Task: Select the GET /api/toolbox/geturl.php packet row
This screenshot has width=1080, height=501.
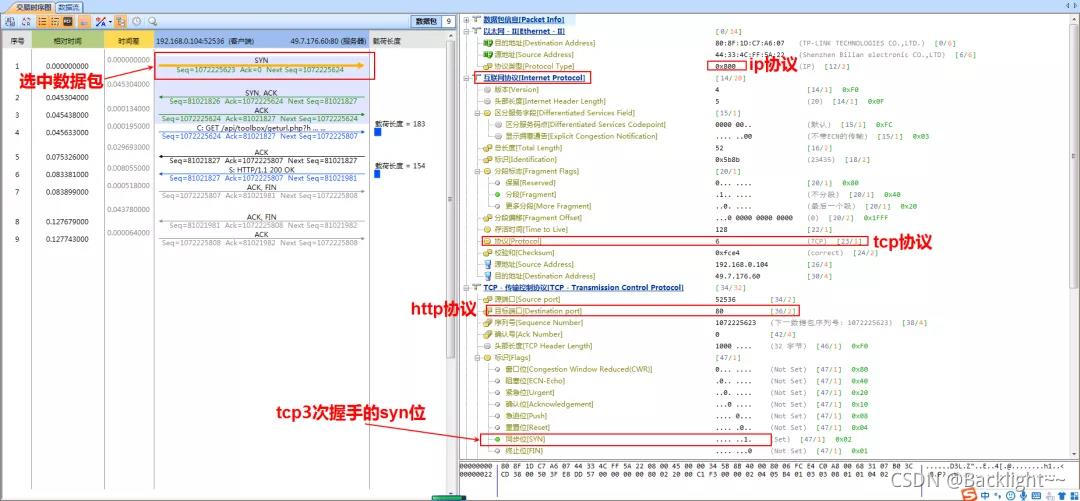Action: 261,132
